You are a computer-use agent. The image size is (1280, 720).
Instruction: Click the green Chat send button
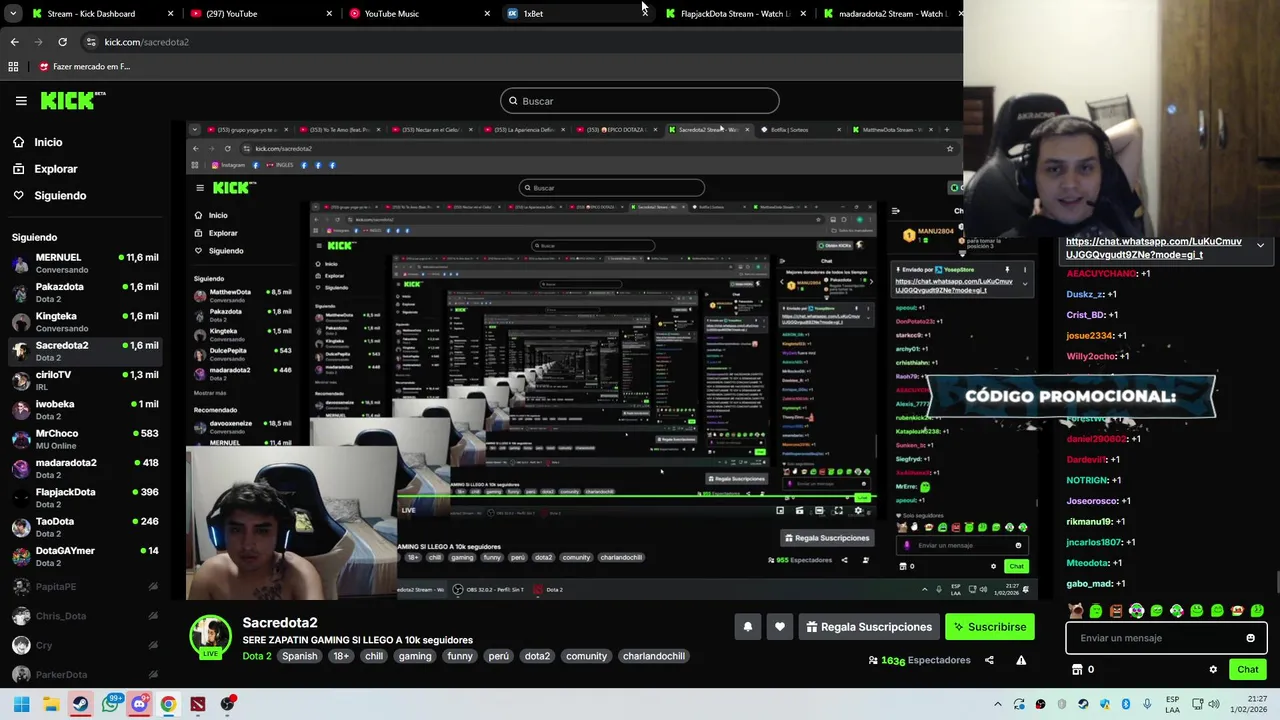point(1247,670)
